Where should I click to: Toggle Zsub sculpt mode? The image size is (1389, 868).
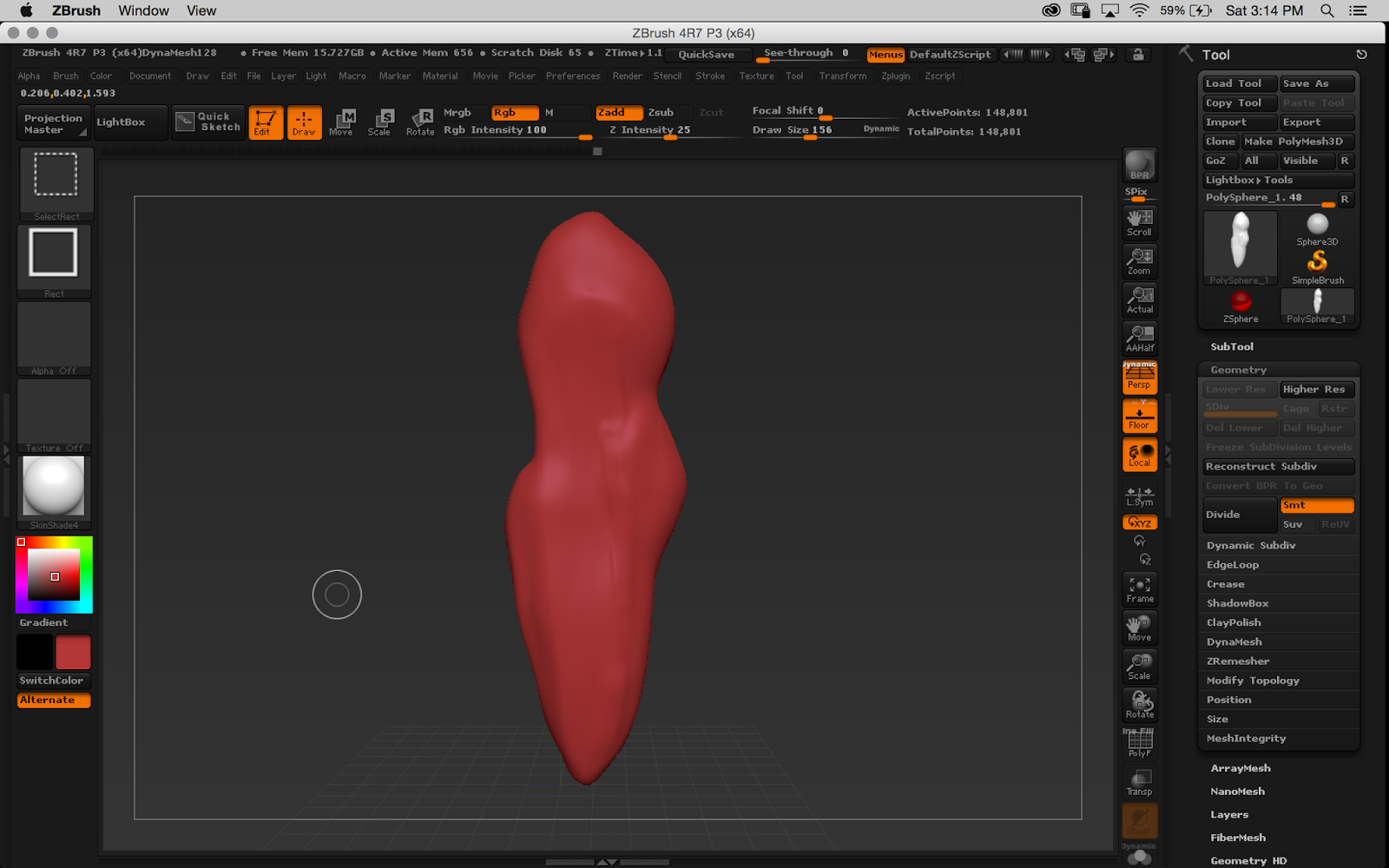click(x=661, y=112)
